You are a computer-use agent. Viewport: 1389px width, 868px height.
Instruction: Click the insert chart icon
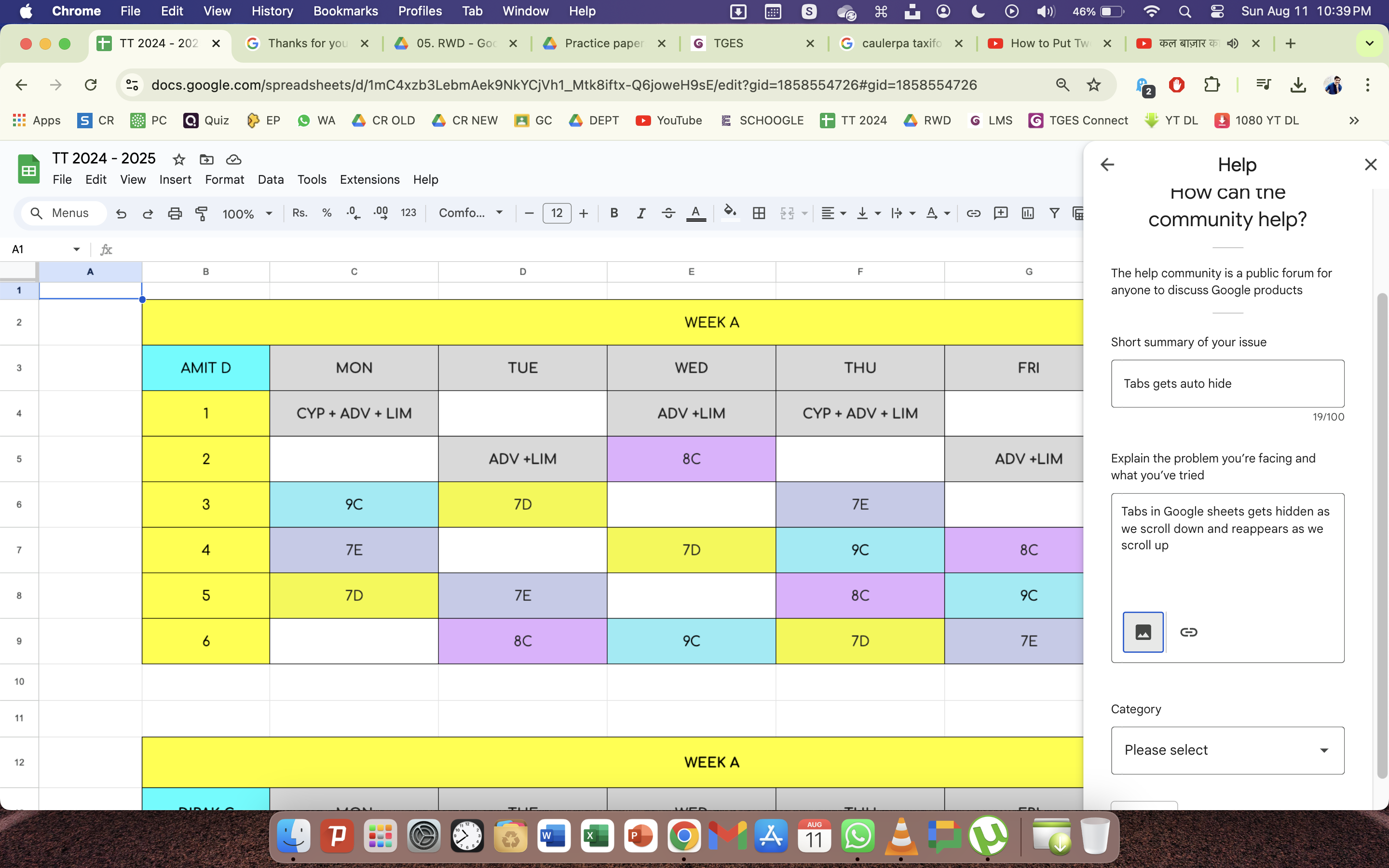pyautogui.click(x=1027, y=214)
